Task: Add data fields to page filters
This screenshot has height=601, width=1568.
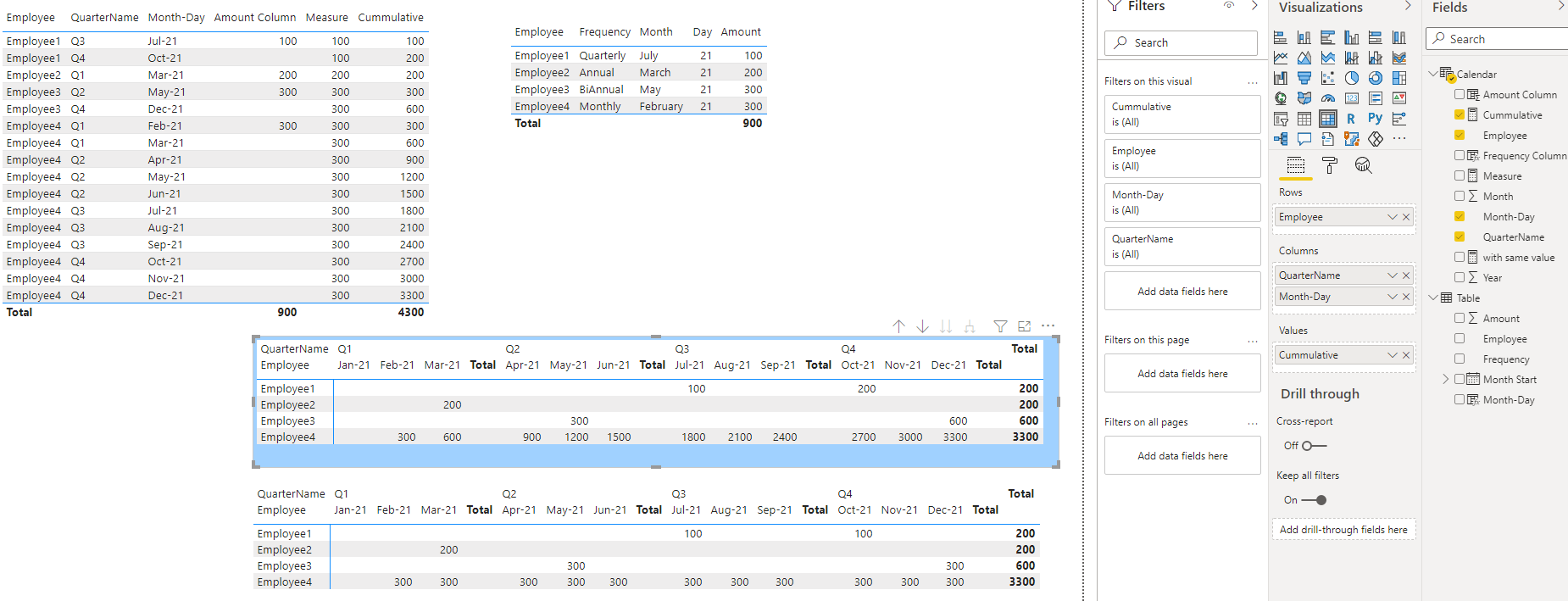Action: pos(1182,373)
